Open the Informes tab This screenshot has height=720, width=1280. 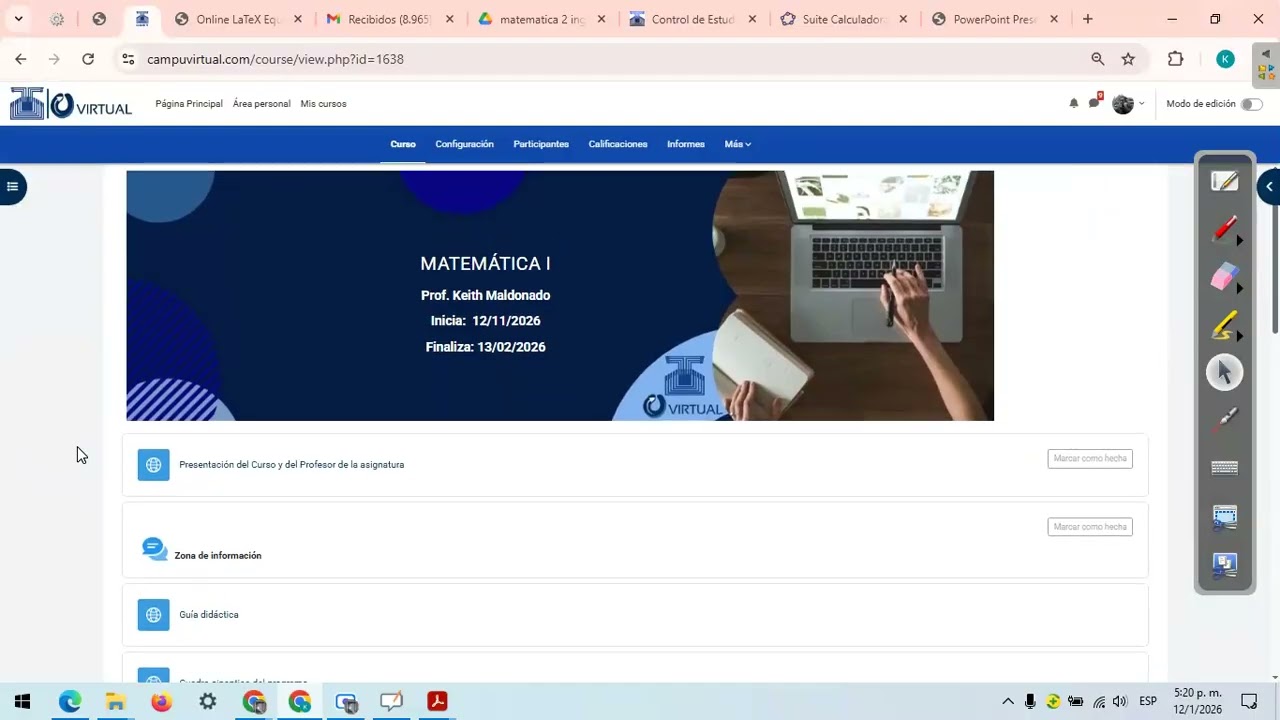(x=686, y=144)
